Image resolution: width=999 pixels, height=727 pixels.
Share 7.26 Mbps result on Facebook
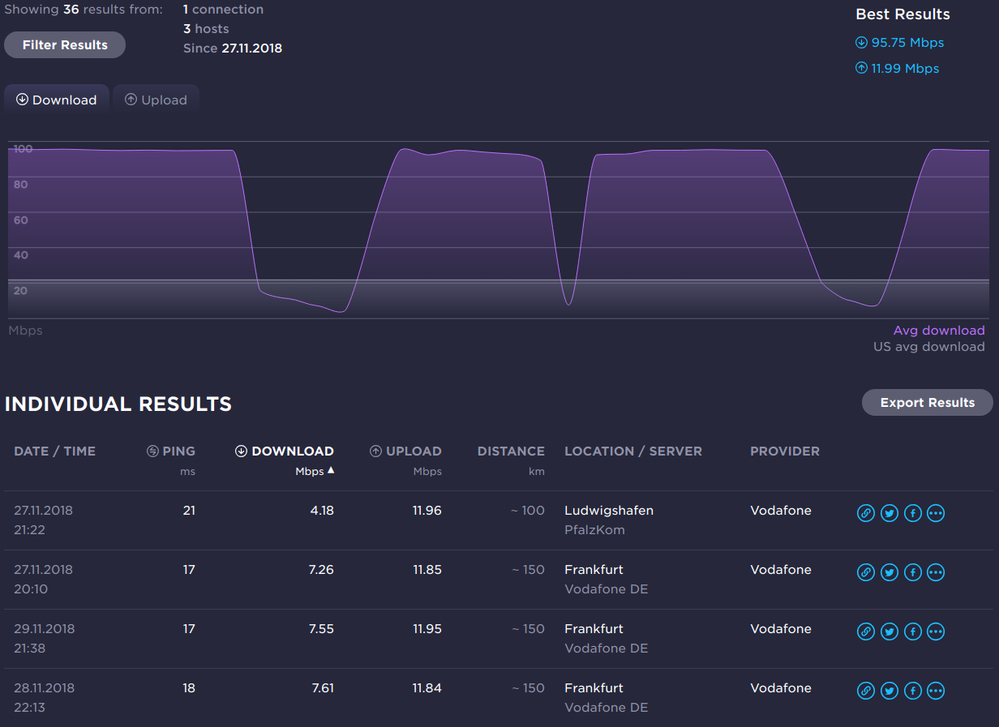(x=913, y=572)
